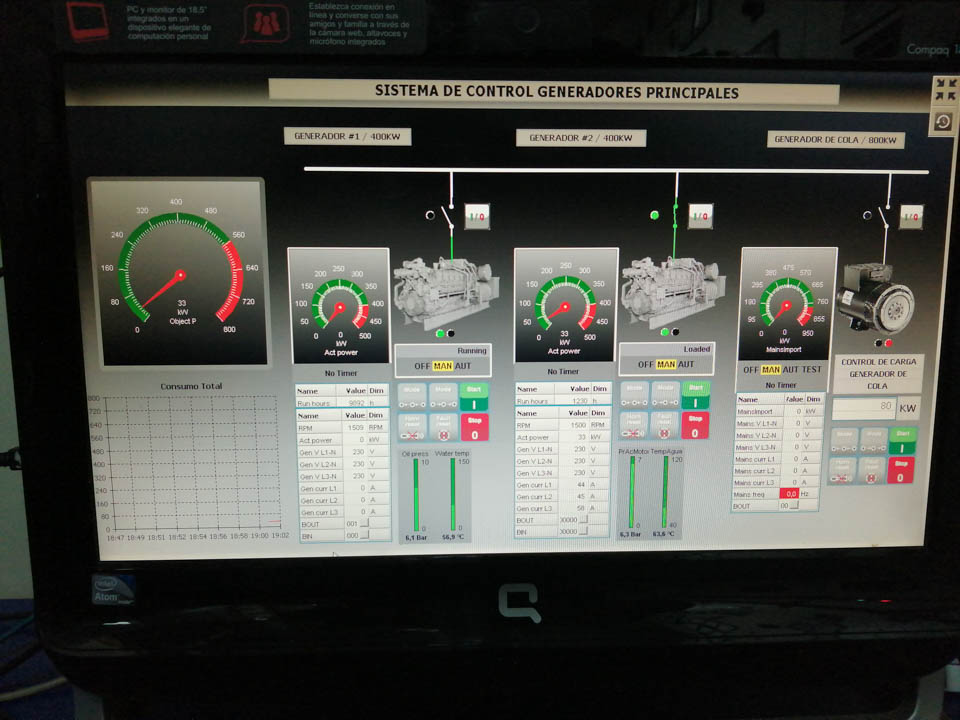Screen dimensions: 960x720
Task: Click Fault reset icon for Generador de Cola
Action: coord(873,469)
